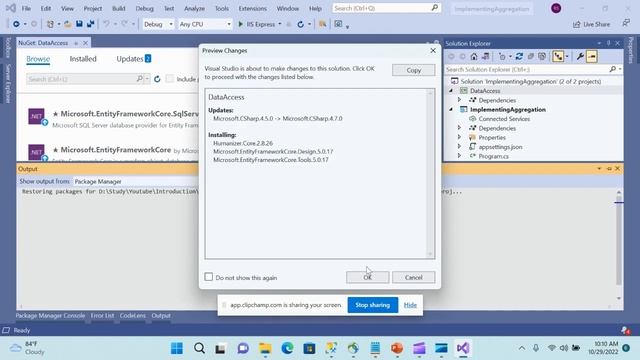Open Microsoft Edge from the taskbar

287,348
